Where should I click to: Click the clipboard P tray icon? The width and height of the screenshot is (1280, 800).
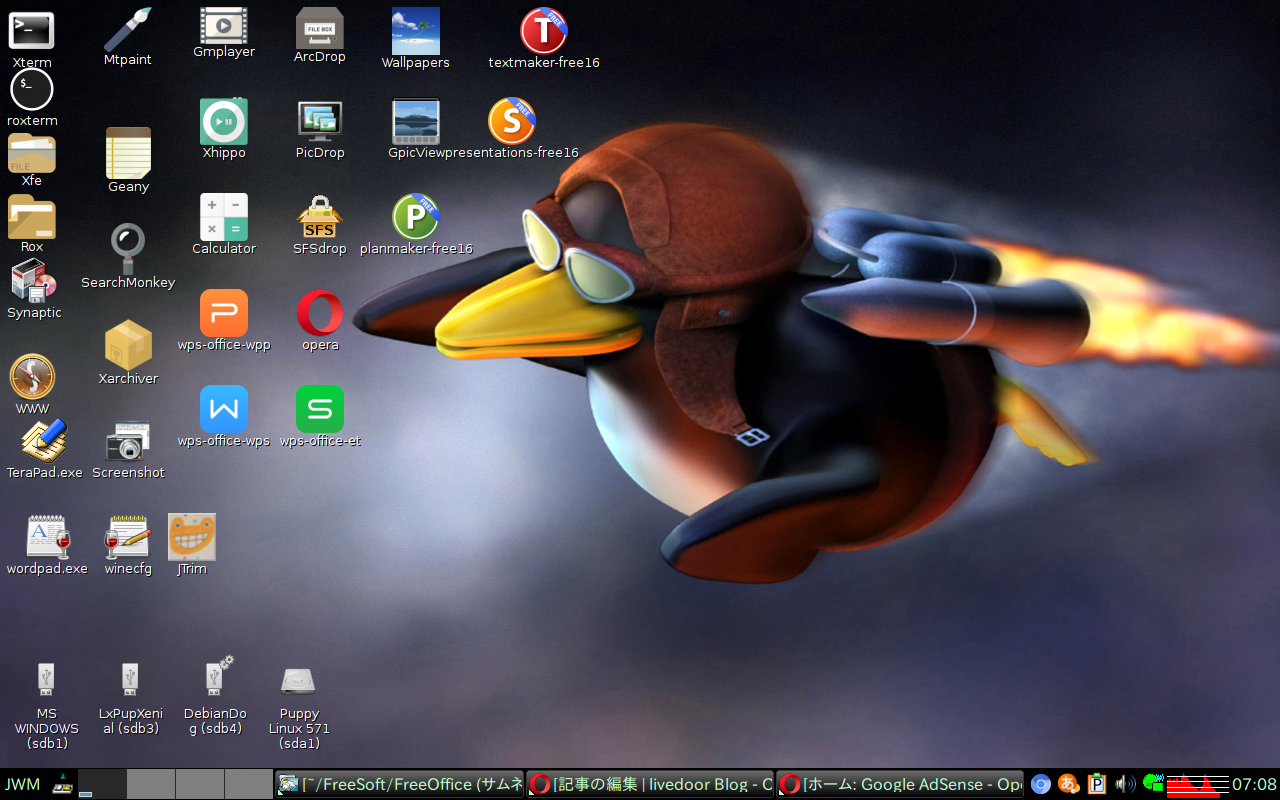[1097, 784]
